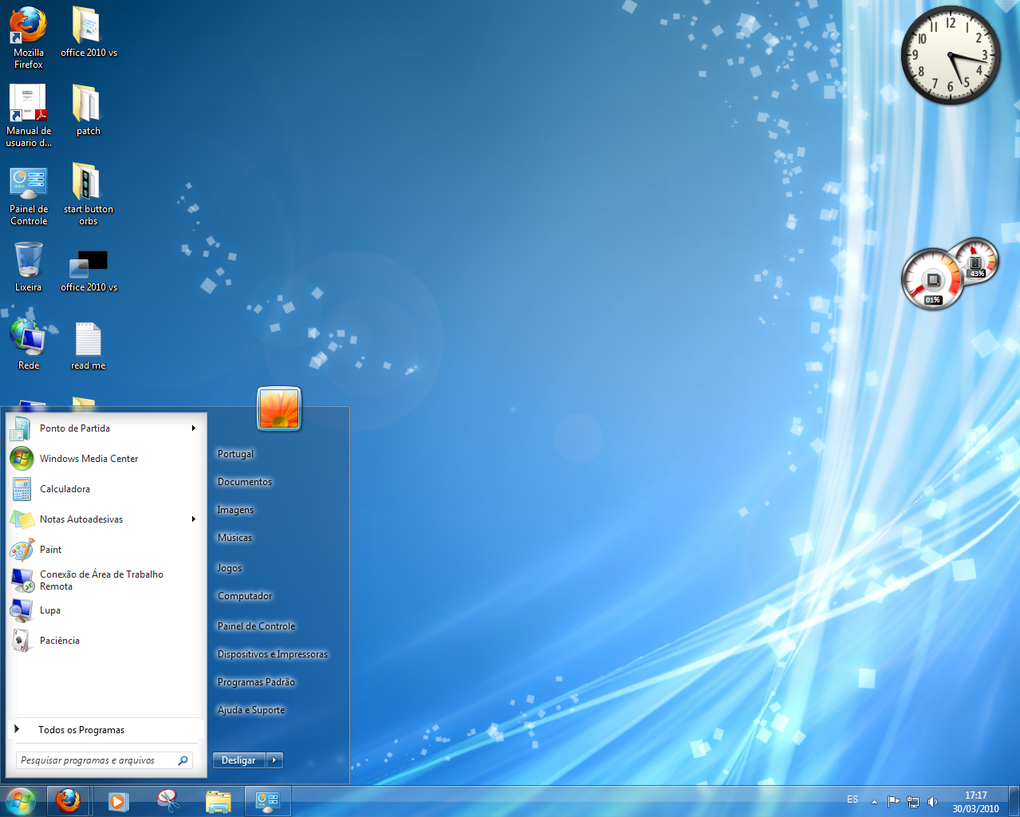
Task: Open Ajuda e Suporte link
Action: pyautogui.click(x=251, y=710)
